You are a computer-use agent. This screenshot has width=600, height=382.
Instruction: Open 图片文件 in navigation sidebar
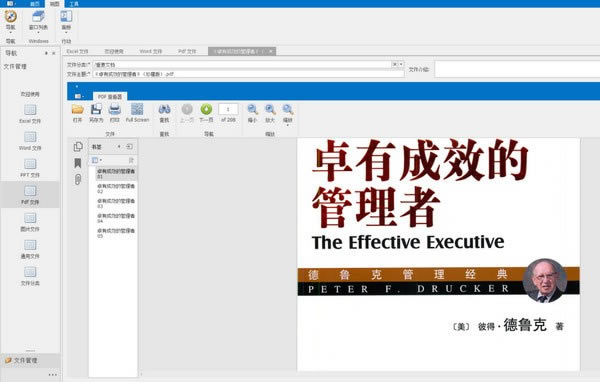click(30, 222)
